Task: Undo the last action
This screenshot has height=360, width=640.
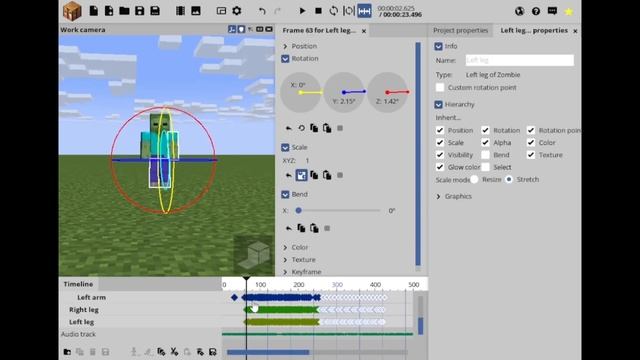Action: (x=262, y=11)
